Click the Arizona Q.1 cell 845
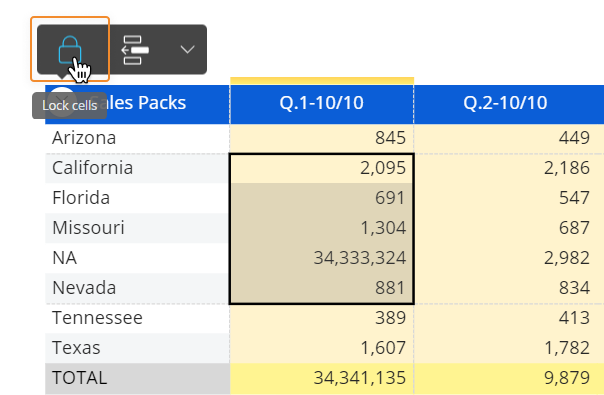 point(322,138)
